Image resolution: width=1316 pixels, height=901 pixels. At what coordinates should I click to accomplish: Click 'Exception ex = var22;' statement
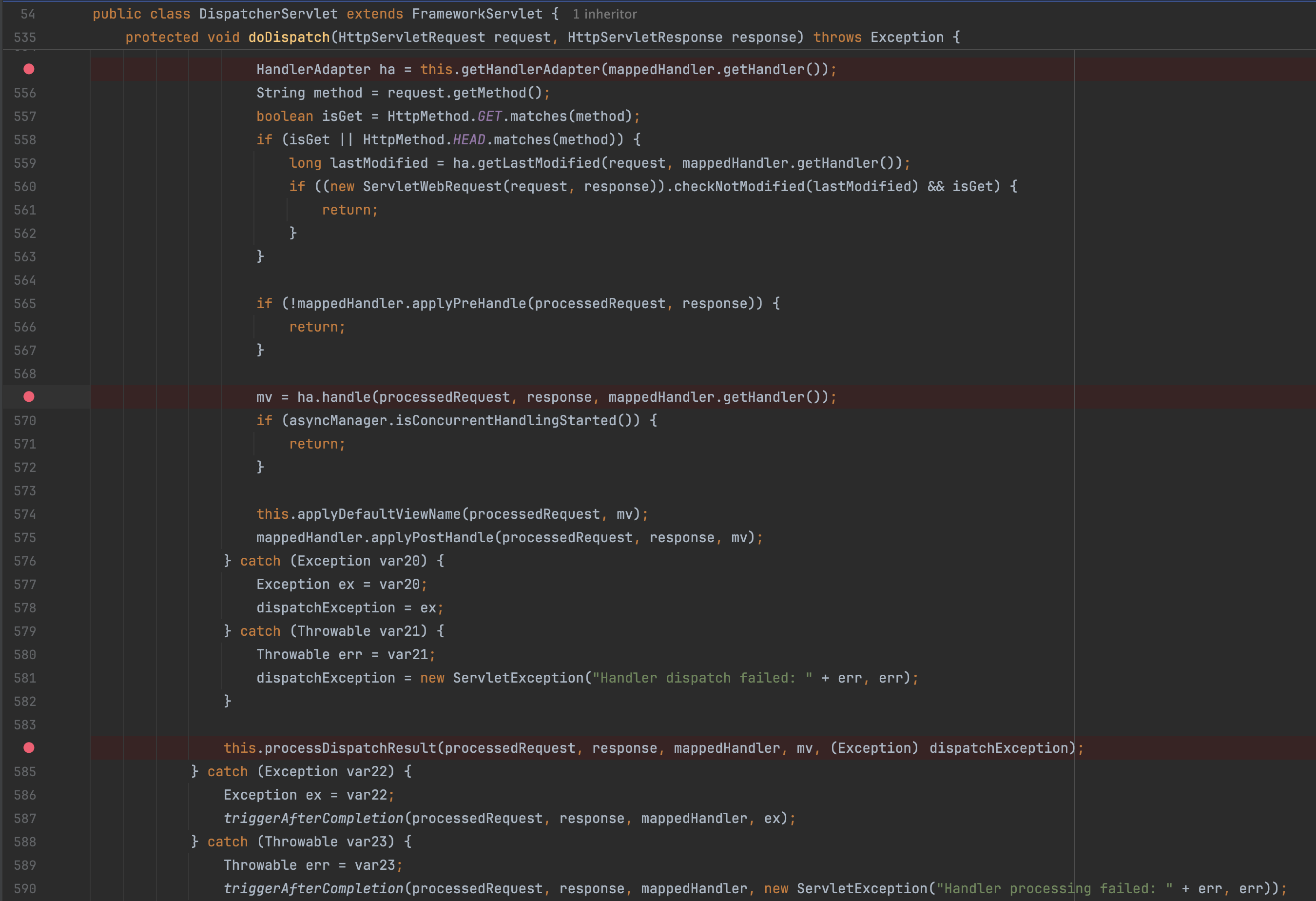click(309, 795)
